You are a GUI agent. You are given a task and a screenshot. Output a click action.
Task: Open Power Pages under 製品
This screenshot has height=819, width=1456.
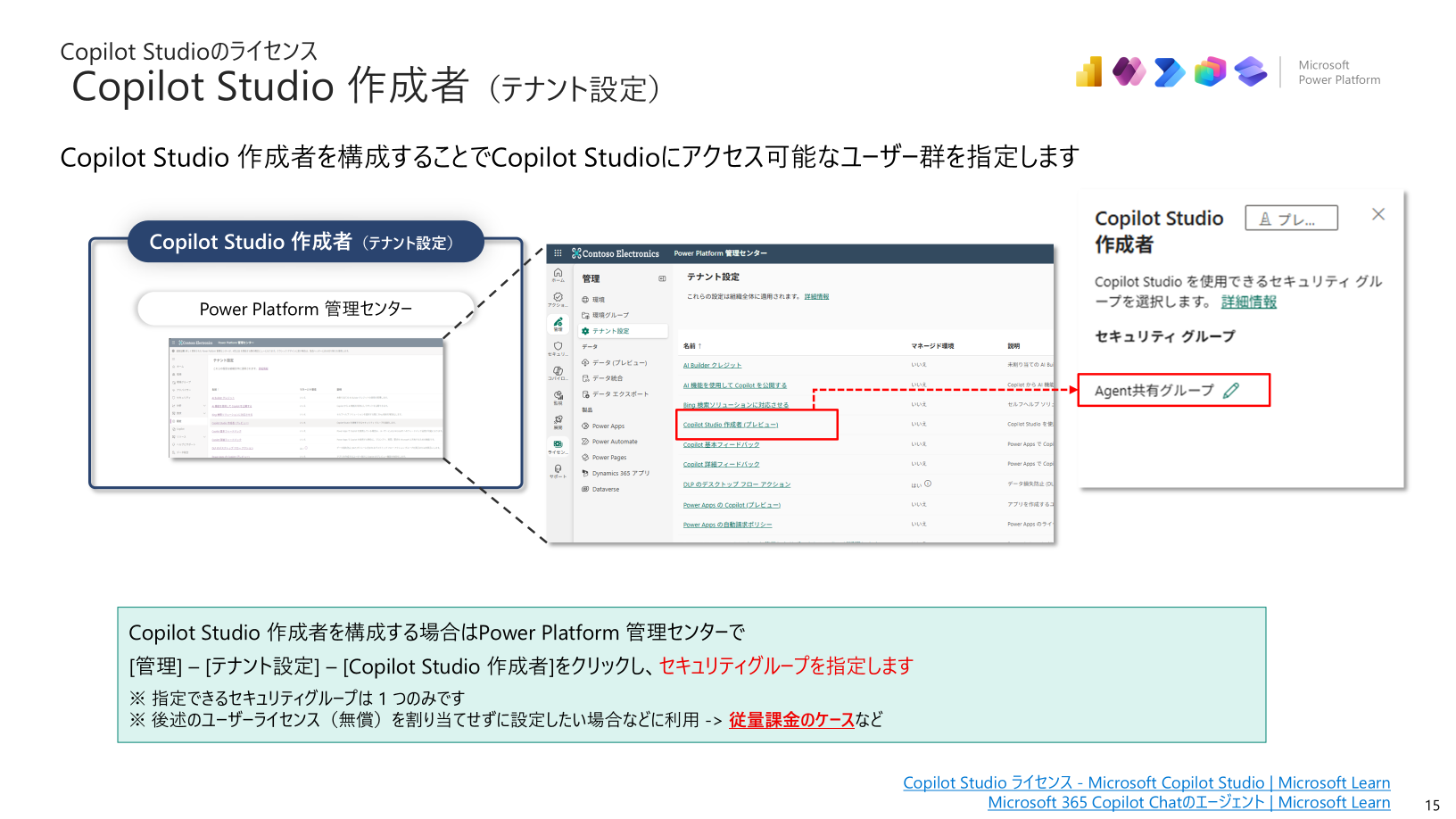coord(604,458)
